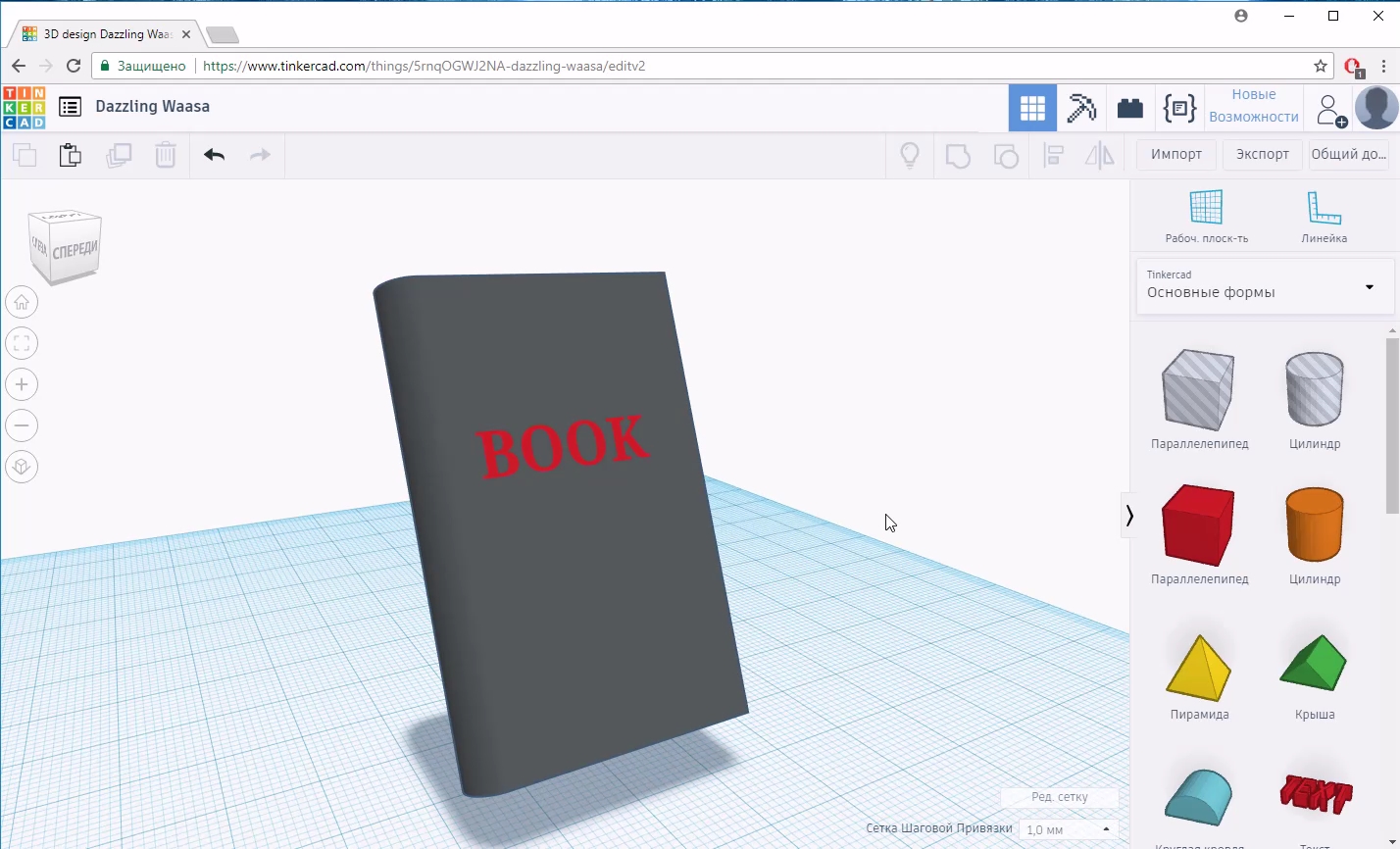Image resolution: width=1400 pixels, height=849 pixels.
Task: Open the Основные формы shapes dropdown
Action: pos(1265,286)
